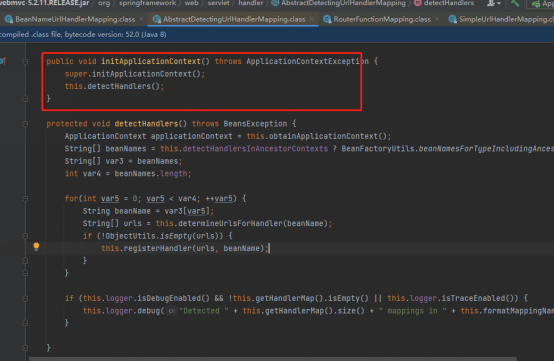Screen dimensions: 554x362
Task: Switch to BeanNameUrlHandlerMapping.class tab
Action: pyautogui.click(x=75, y=19)
